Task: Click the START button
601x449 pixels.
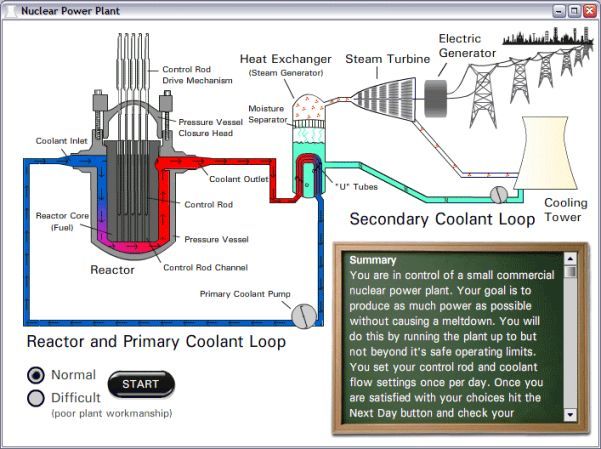Action: pos(141,384)
